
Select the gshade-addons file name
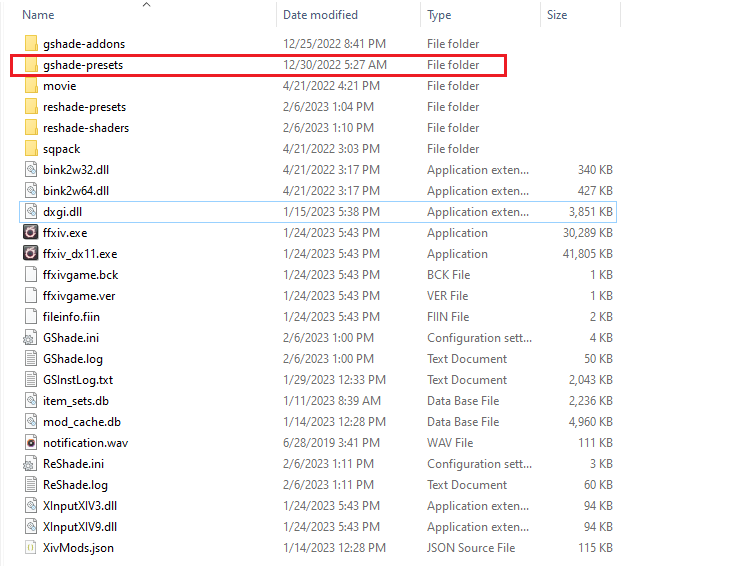pos(84,44)
